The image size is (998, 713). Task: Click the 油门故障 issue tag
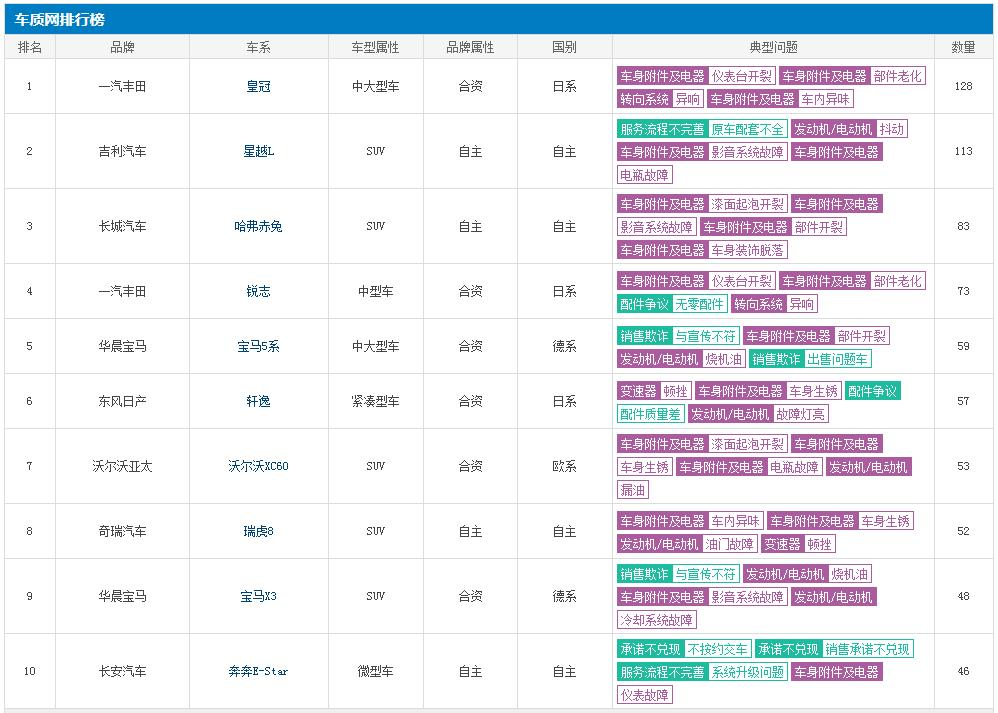coord(729,544)
